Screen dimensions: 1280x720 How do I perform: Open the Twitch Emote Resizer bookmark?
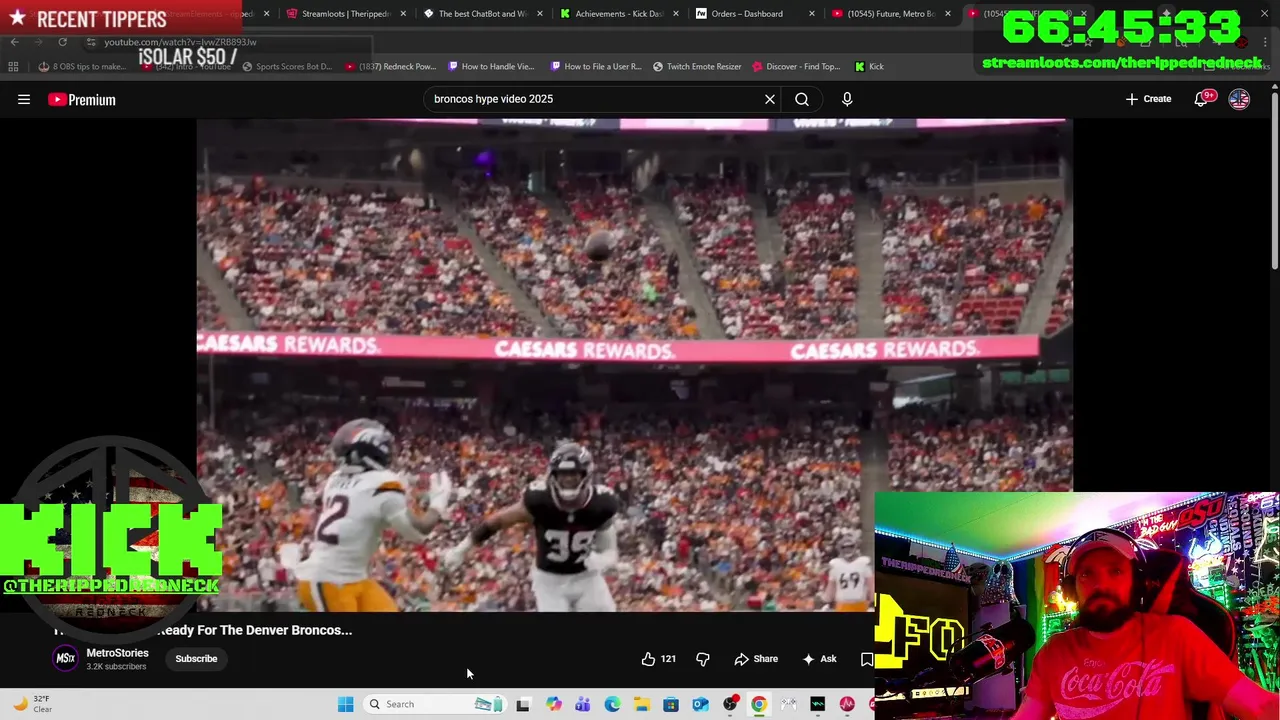click(x=697, y=66)
